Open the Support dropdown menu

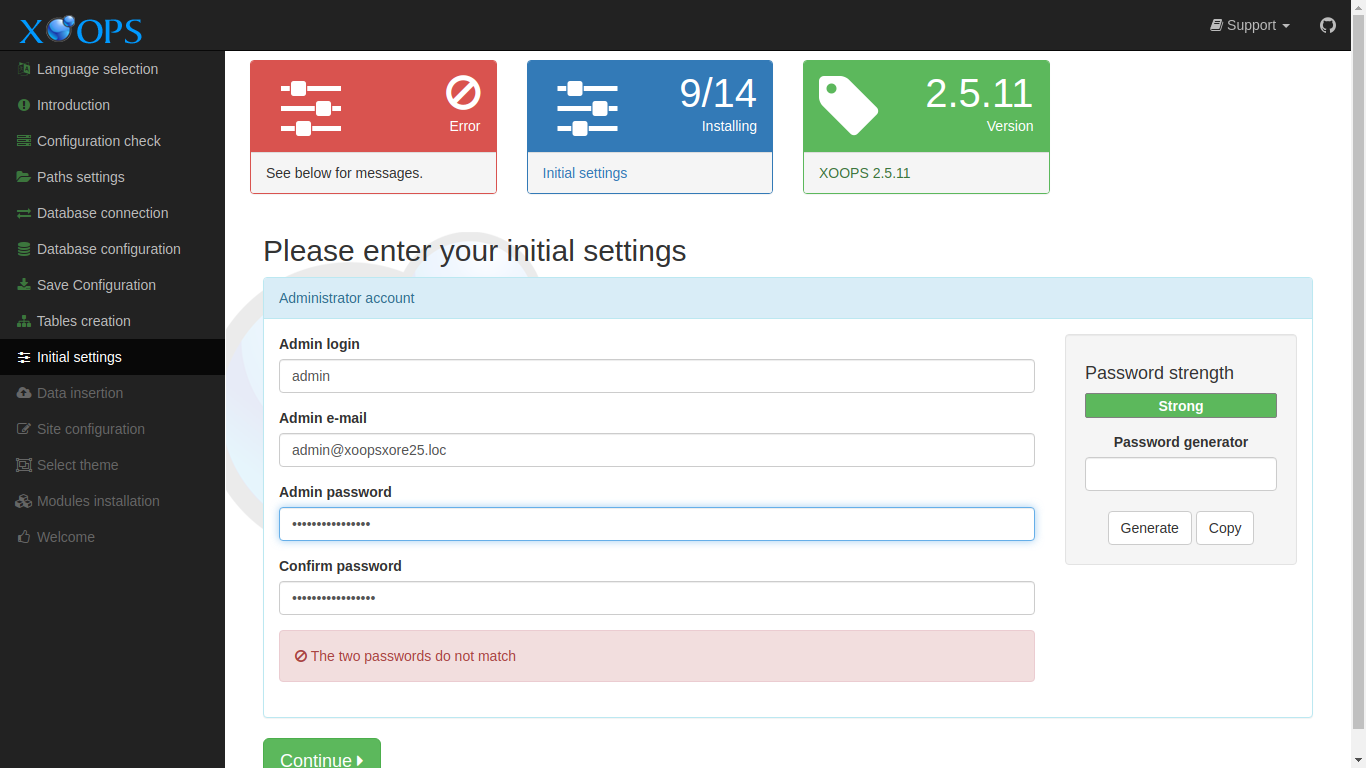1249,25
